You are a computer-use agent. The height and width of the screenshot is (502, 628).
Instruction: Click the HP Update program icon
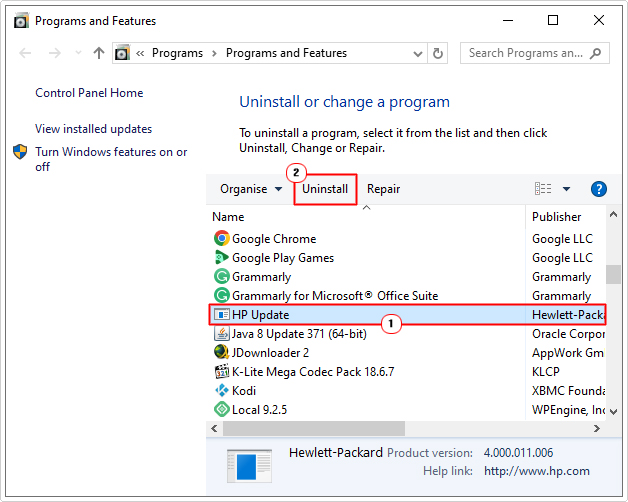coord(221,315)
